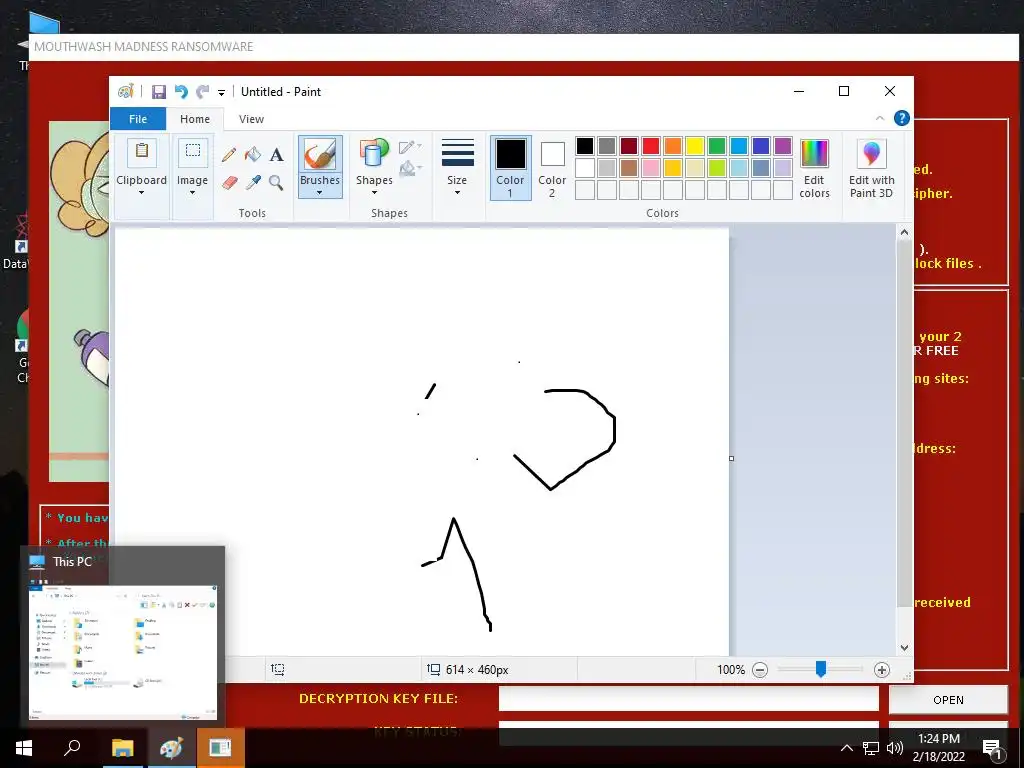The width and height of the screenshot is (1024, 768).
Task: Pick the Color picker eyedropper tool
Action: coord(253,182)
